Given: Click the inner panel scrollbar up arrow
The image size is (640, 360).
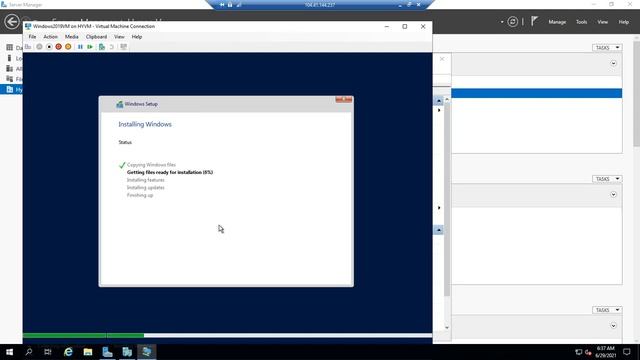Looking at the screenshot, I should point(447,100).
